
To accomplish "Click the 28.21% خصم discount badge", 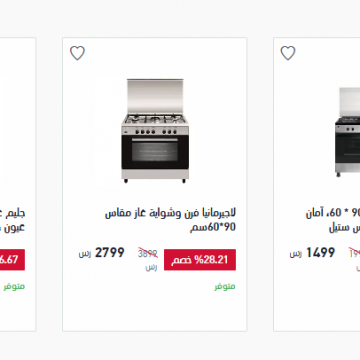I will (200, 260).
